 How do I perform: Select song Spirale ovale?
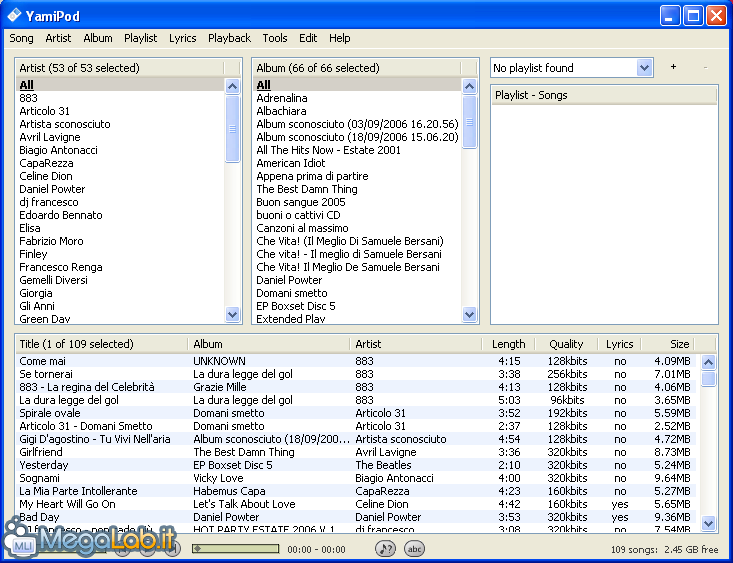pyautogui.click(x=356, y=413)
